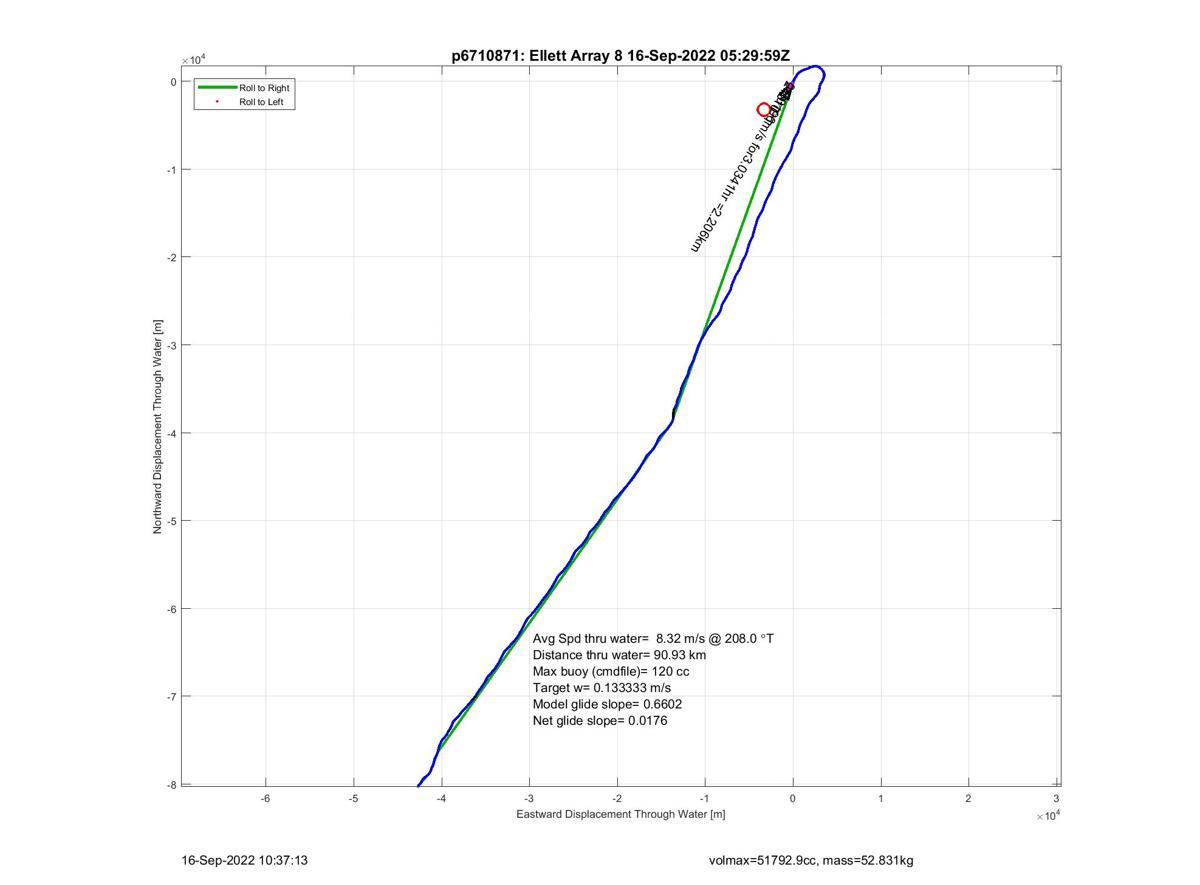Viewport: 1200px width, 885px height.
Task: Click the y-axis label 'Northward Displacement Through Water [m]'
Action: tap(158, 427)
